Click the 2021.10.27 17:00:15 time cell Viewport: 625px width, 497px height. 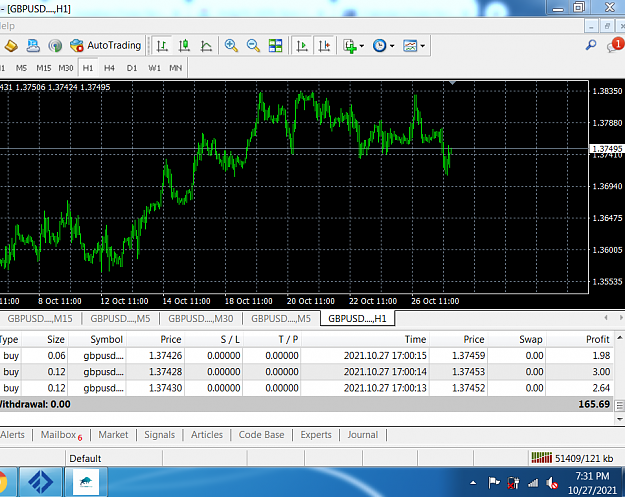(385, 356)
